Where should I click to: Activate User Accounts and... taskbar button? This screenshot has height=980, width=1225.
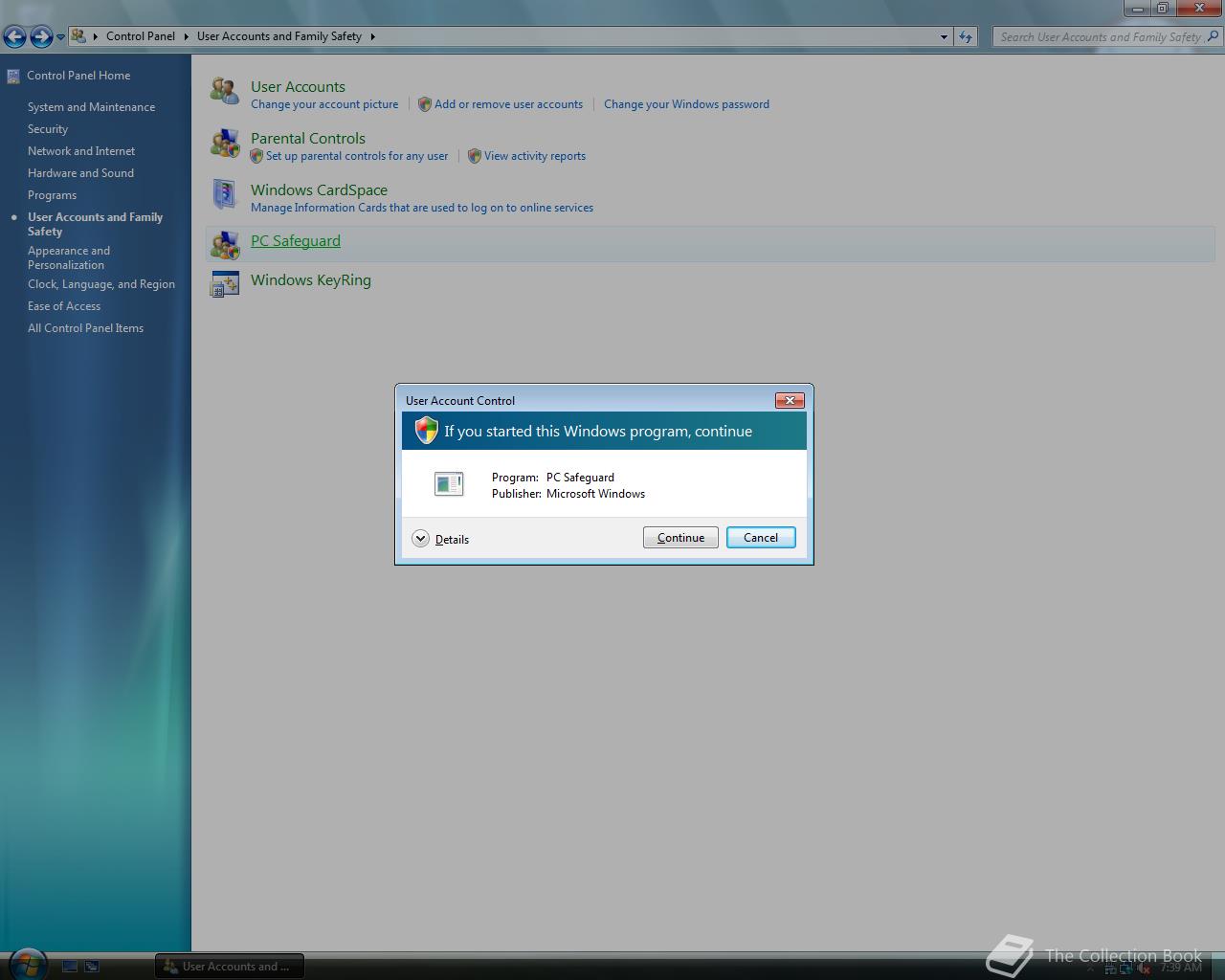(230, 967)
